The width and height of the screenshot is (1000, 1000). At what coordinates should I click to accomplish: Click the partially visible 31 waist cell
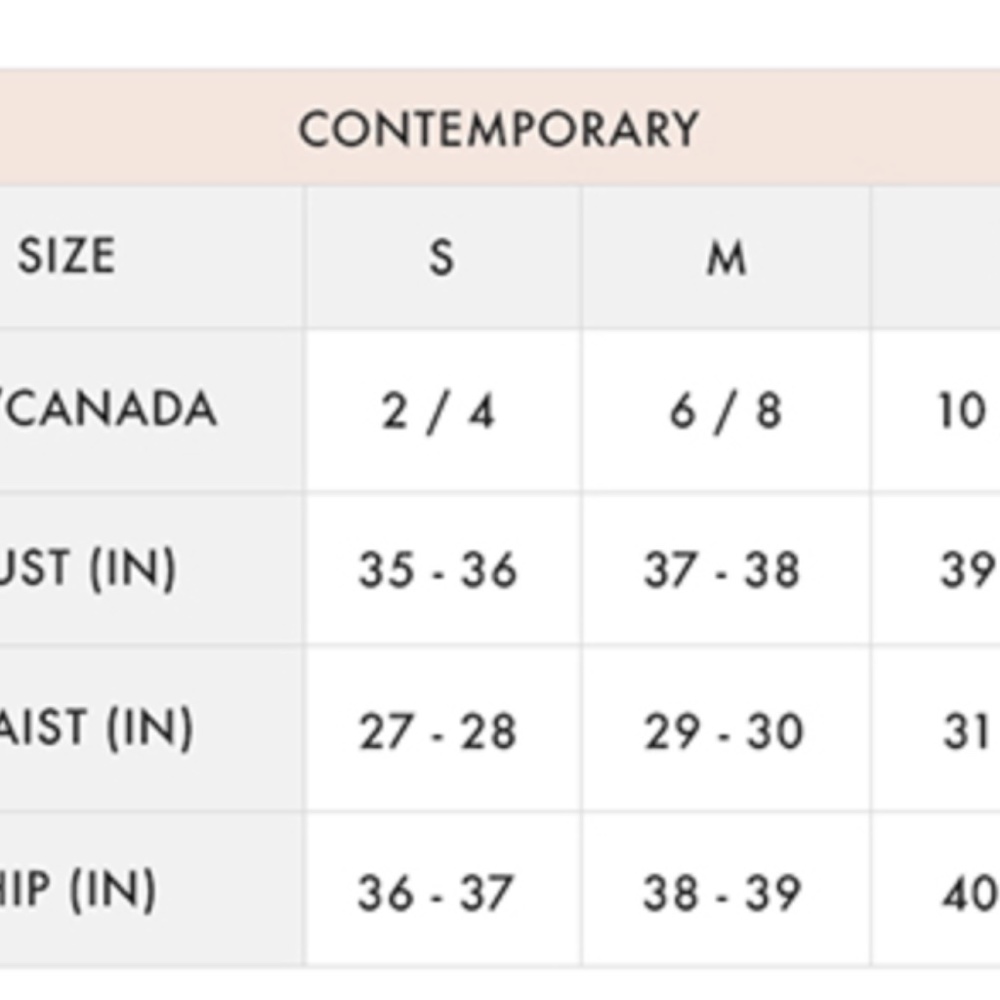tap(936, 729)
